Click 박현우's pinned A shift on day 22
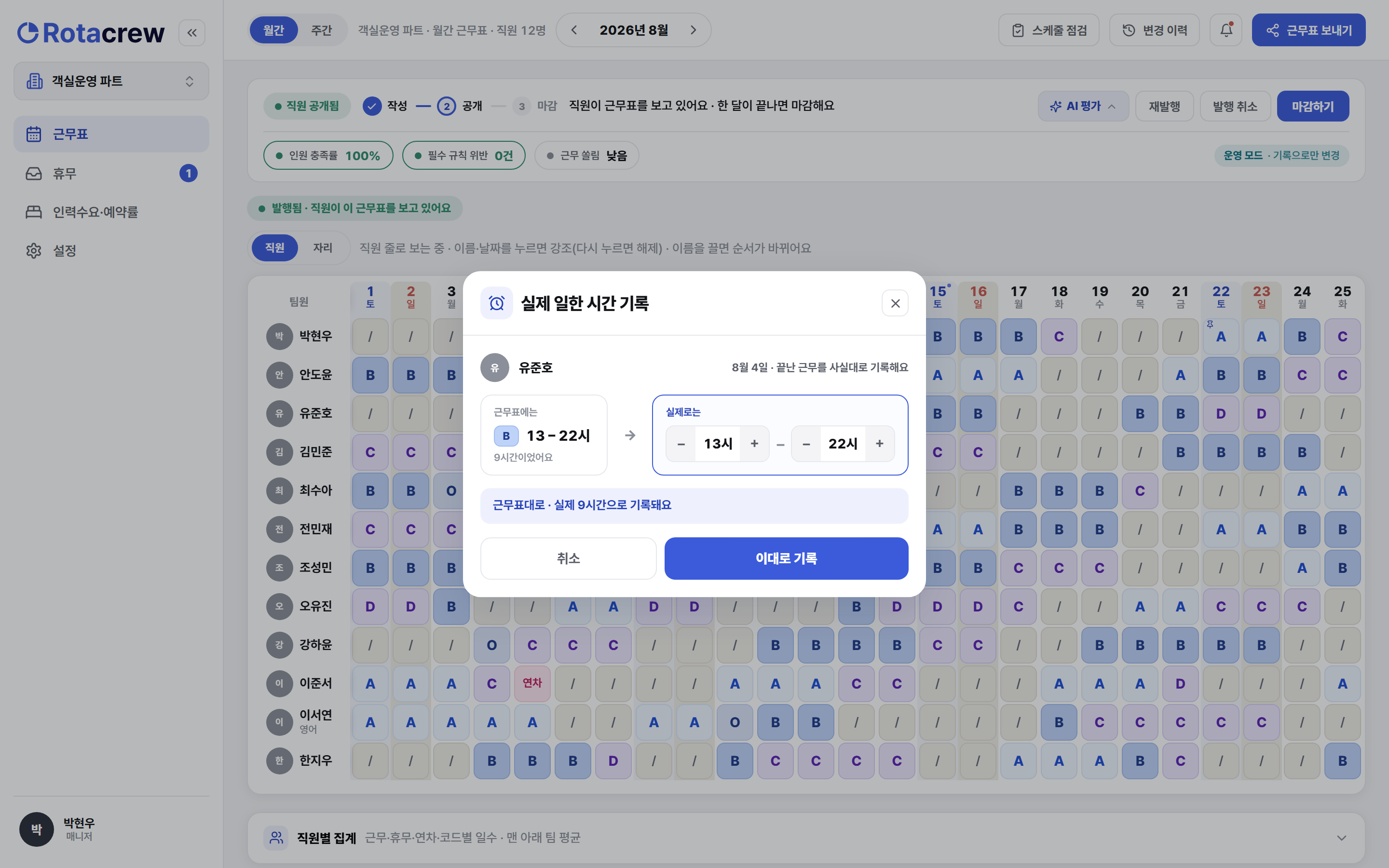The width and height of the screenshot is (1389, 868). [x=1221, y=337]
